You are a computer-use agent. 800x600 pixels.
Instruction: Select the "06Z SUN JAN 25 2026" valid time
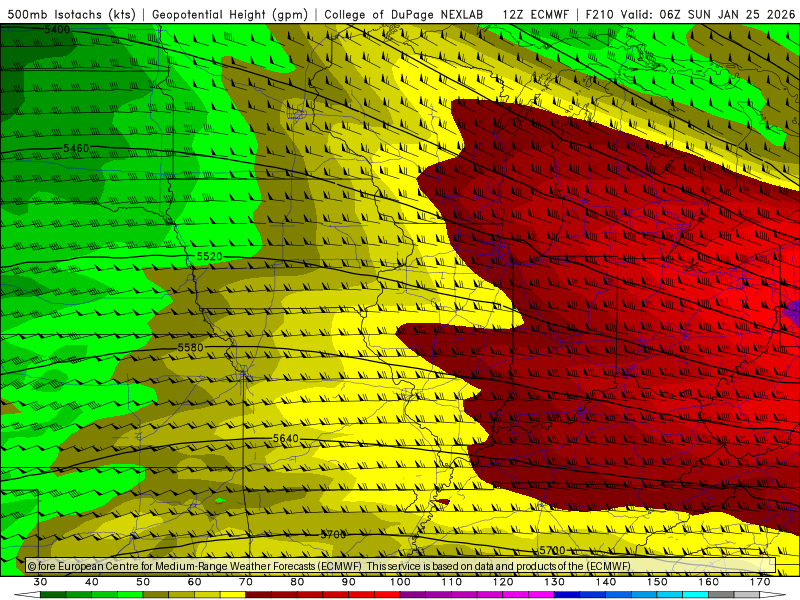(727, 14)
